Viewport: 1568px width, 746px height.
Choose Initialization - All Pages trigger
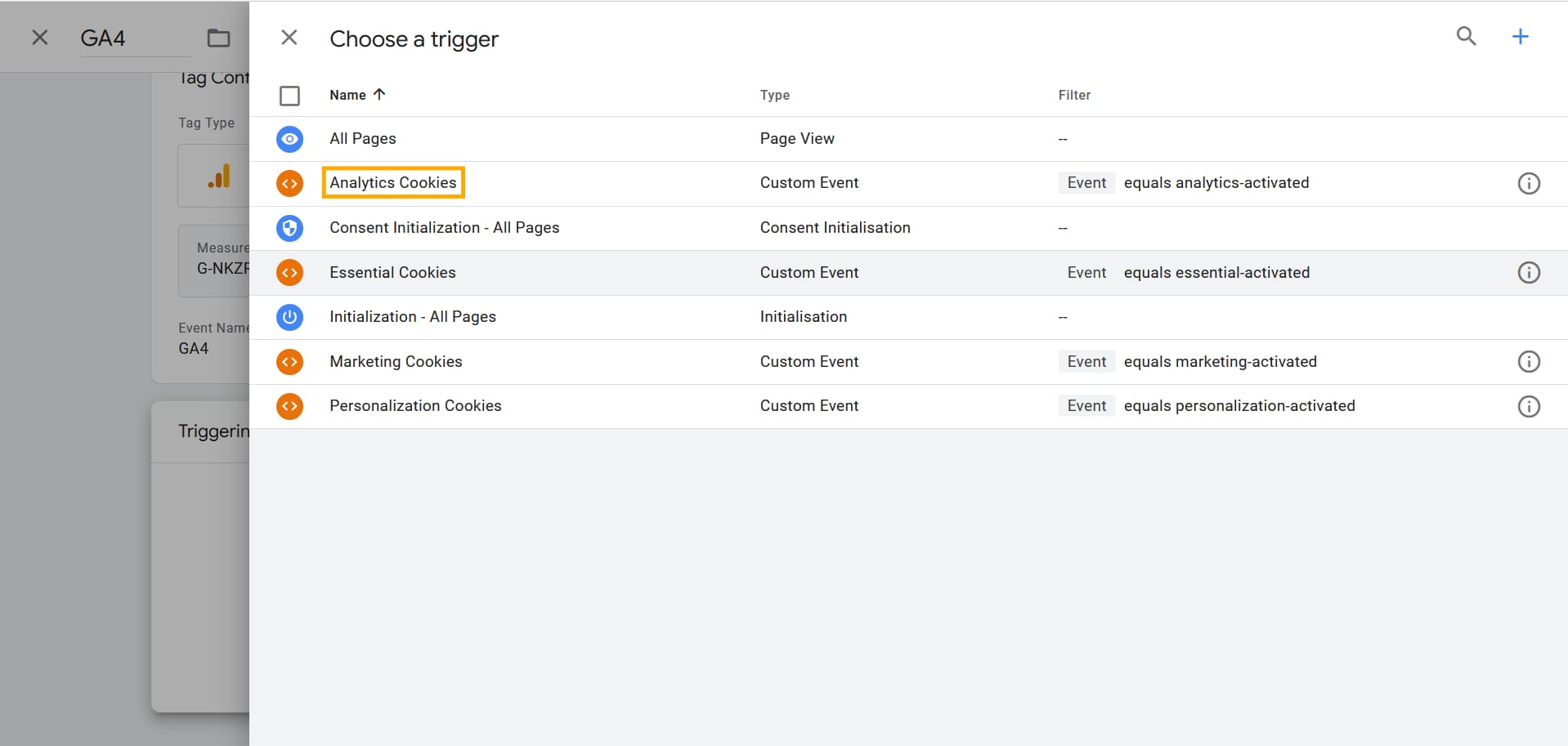(x=413, y=317)
